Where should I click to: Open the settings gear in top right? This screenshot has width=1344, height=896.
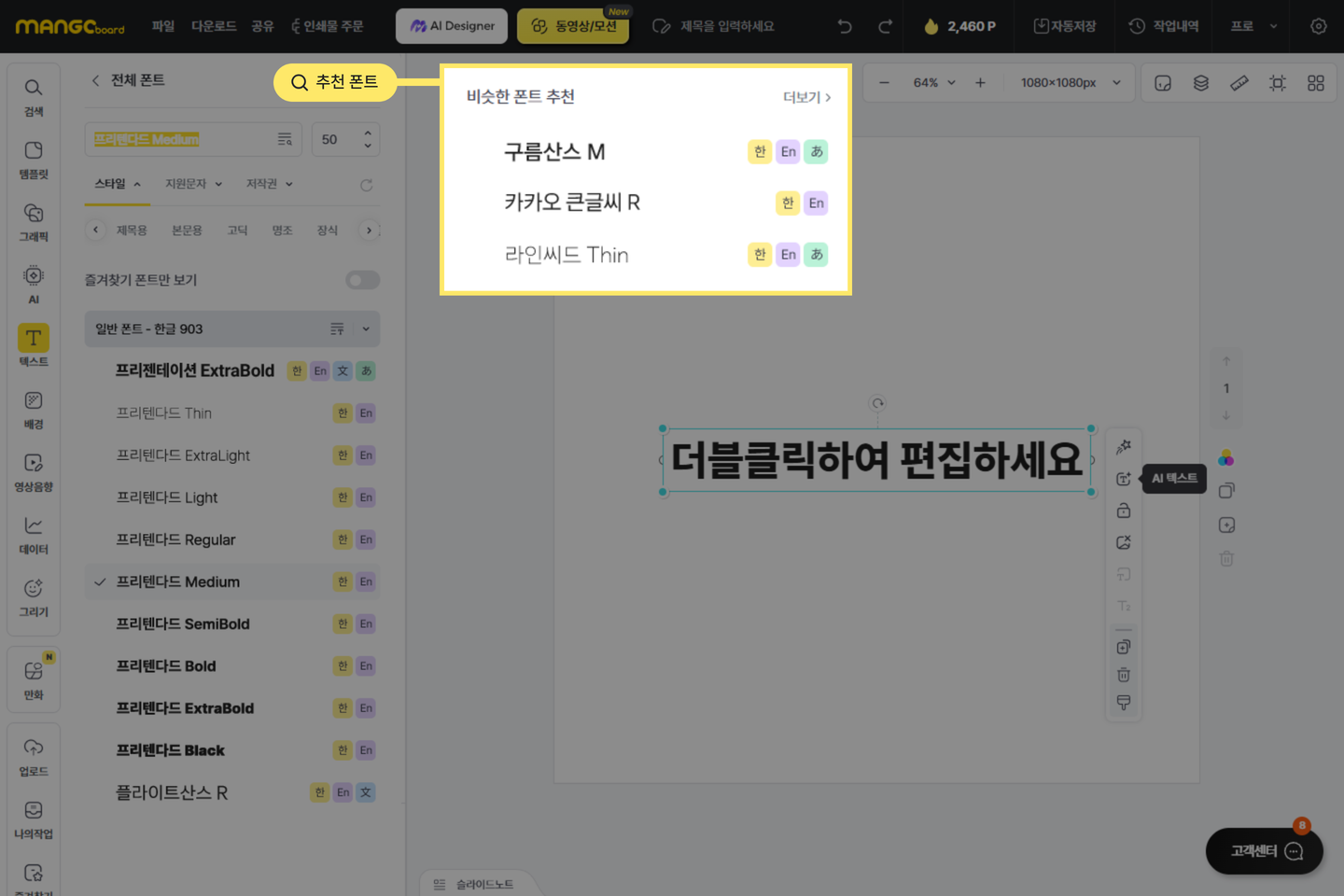[x=1319, y=26]
